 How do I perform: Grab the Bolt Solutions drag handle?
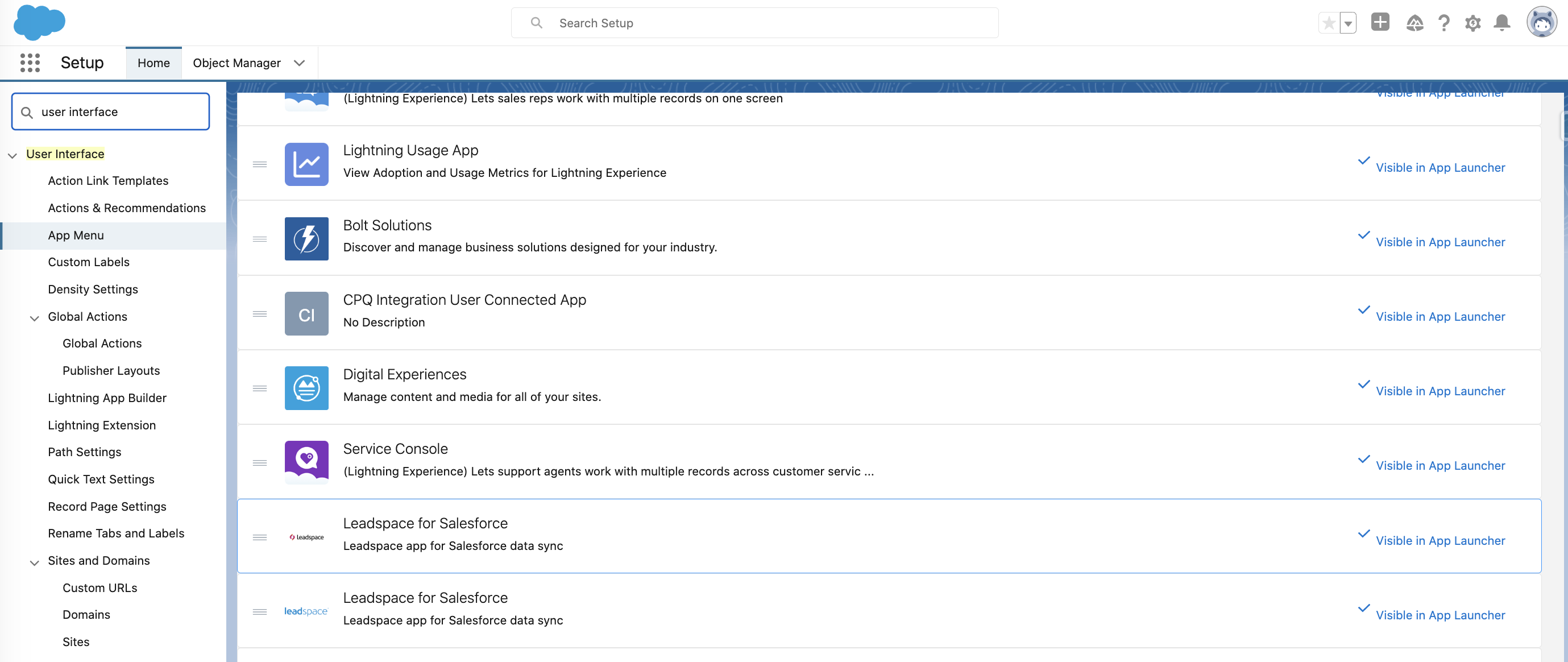point(260,239)
